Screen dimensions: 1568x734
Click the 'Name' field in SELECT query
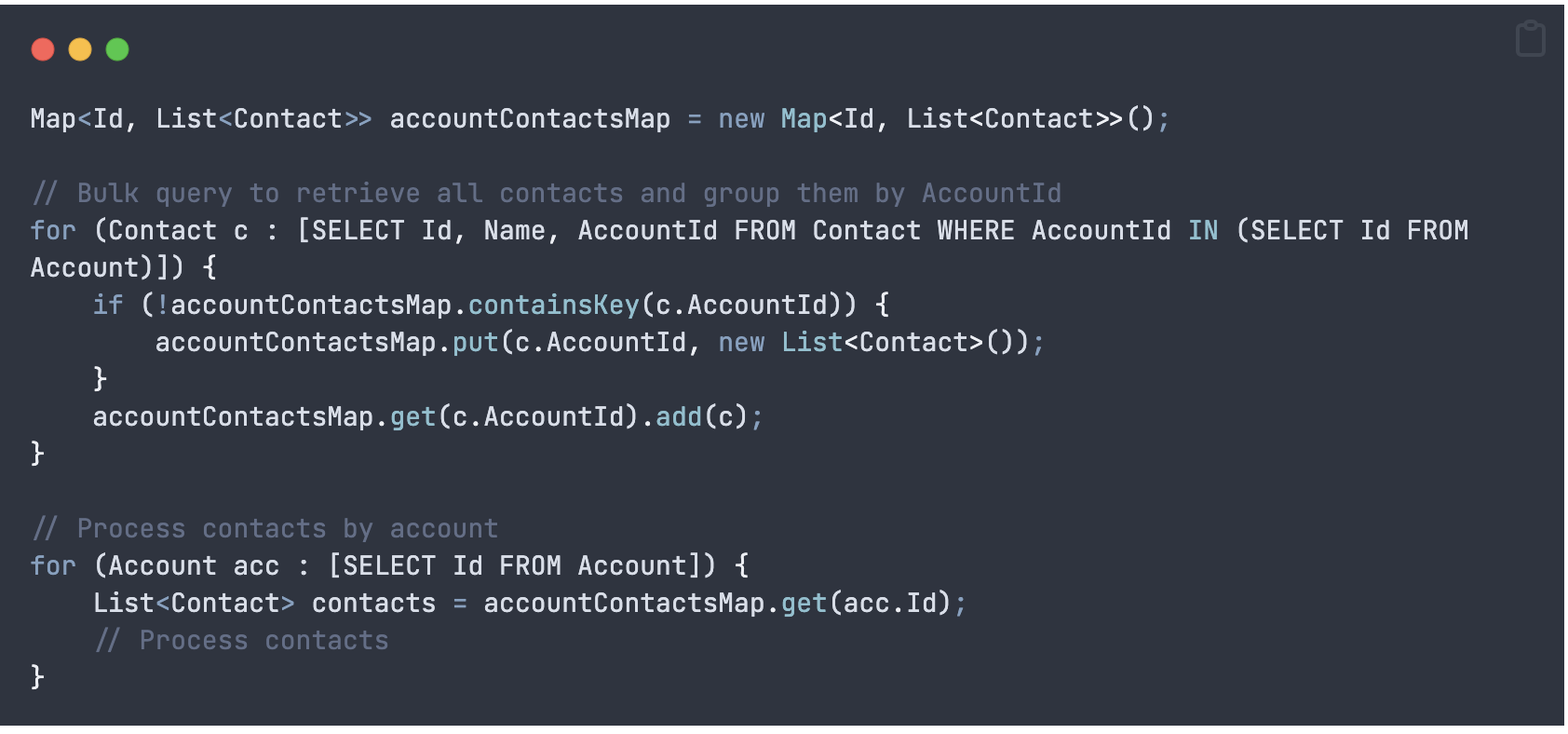pyautogui.click(x=514, y=230)
